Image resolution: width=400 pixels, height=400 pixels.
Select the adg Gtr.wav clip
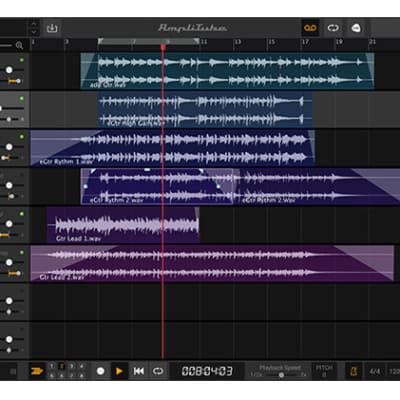tap(227, 71)
